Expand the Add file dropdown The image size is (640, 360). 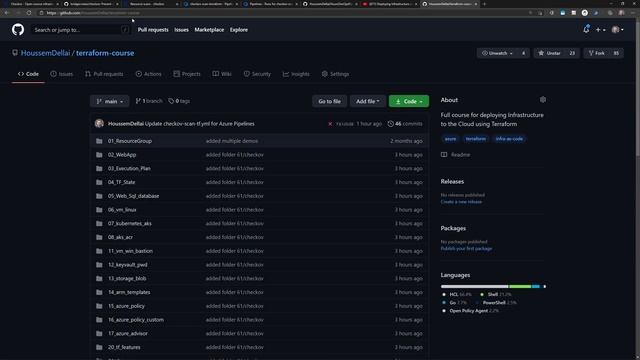[x=367, y=101]
